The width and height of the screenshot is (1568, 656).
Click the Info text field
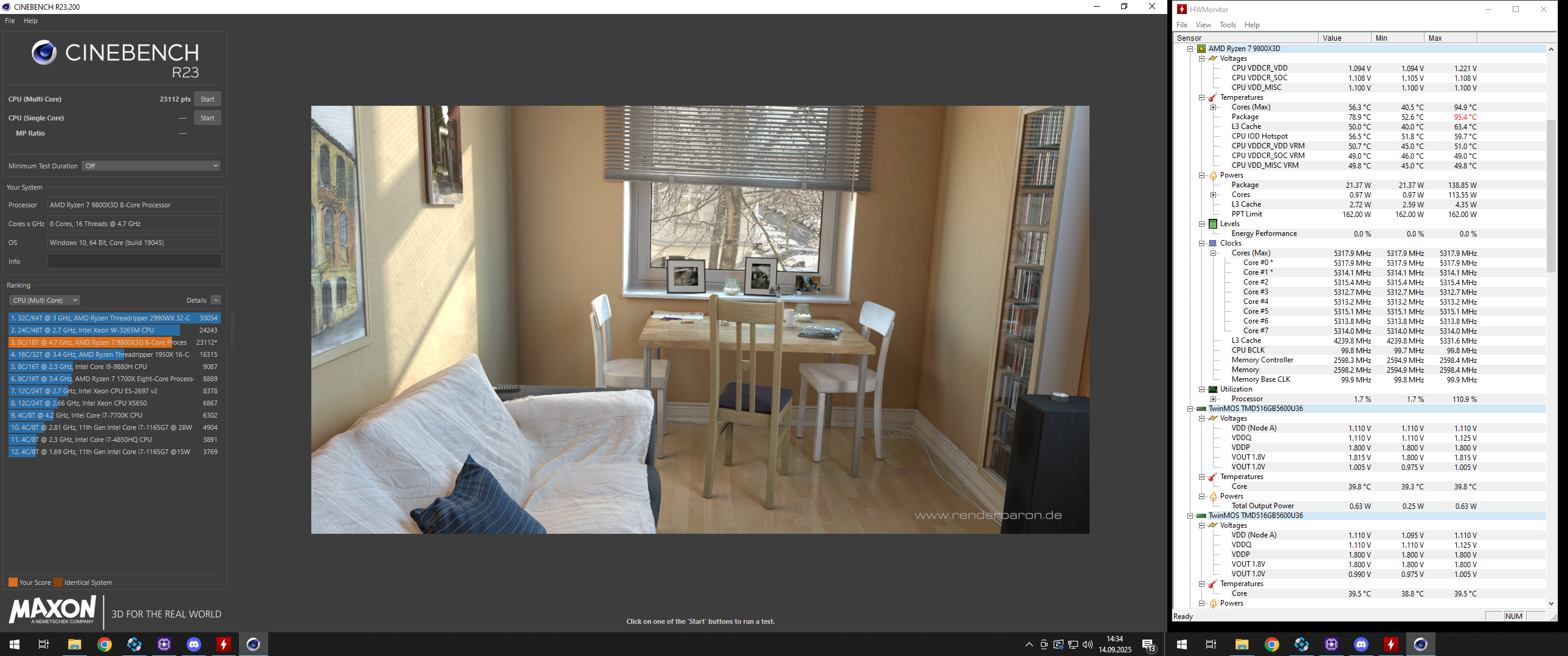134,261
